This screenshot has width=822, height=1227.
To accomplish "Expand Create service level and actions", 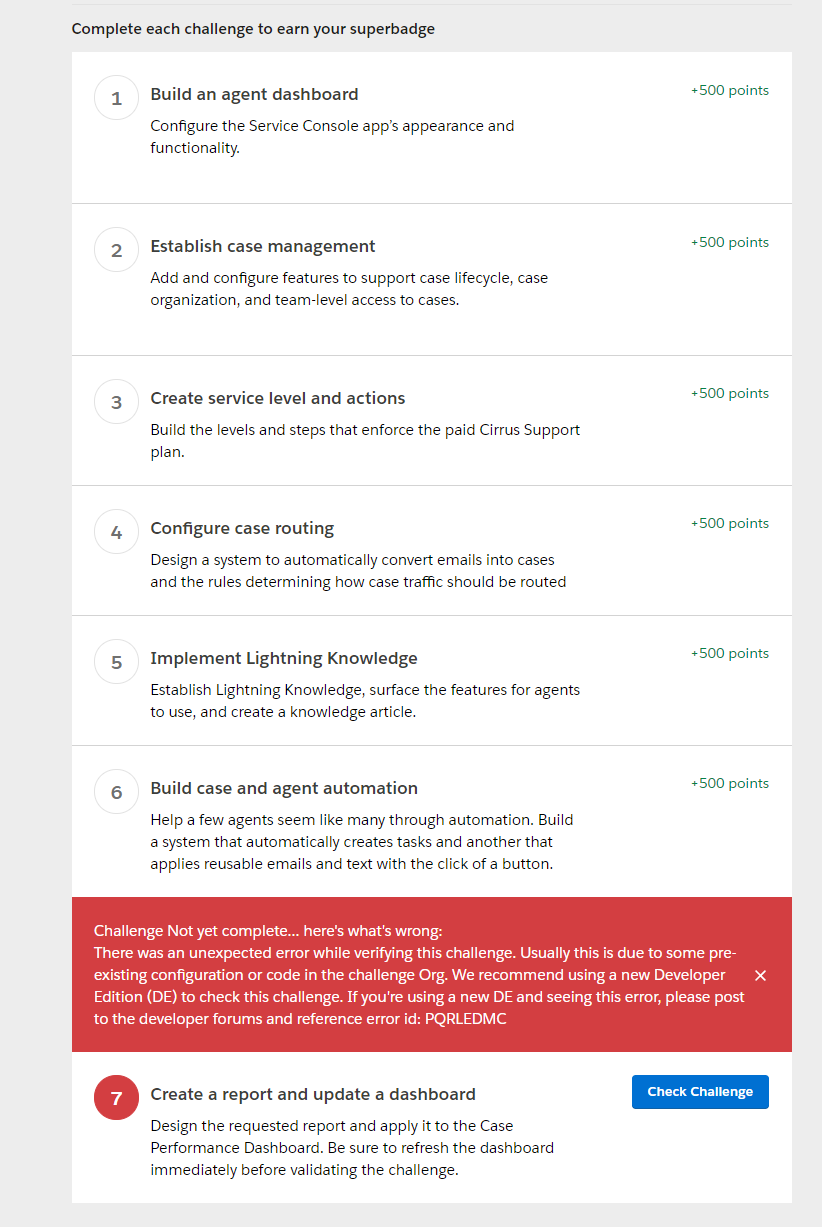I will [277, 398].
